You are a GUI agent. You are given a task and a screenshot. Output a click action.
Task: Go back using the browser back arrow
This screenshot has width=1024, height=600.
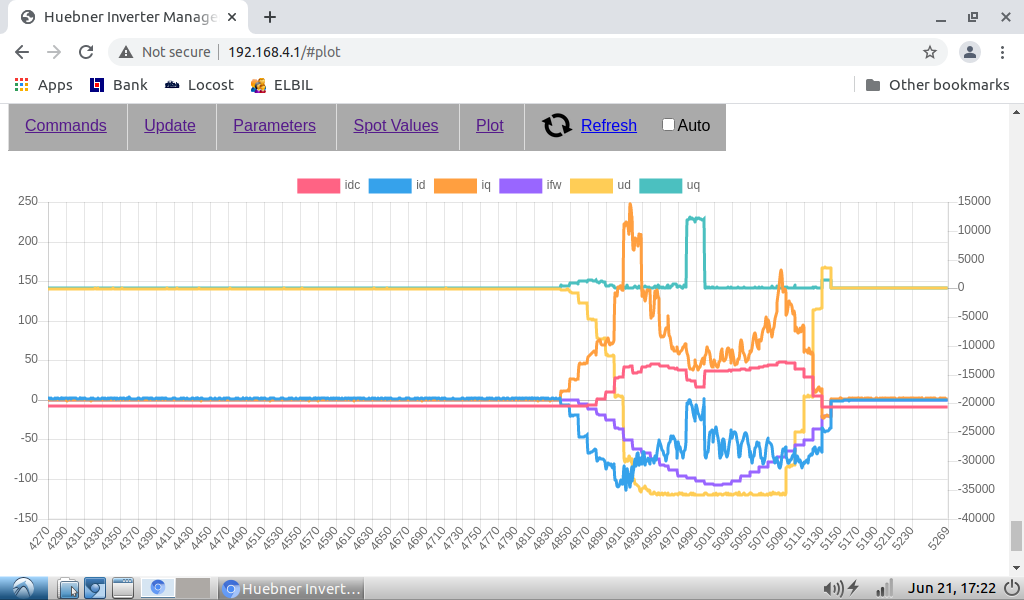[x=22, y=52]
